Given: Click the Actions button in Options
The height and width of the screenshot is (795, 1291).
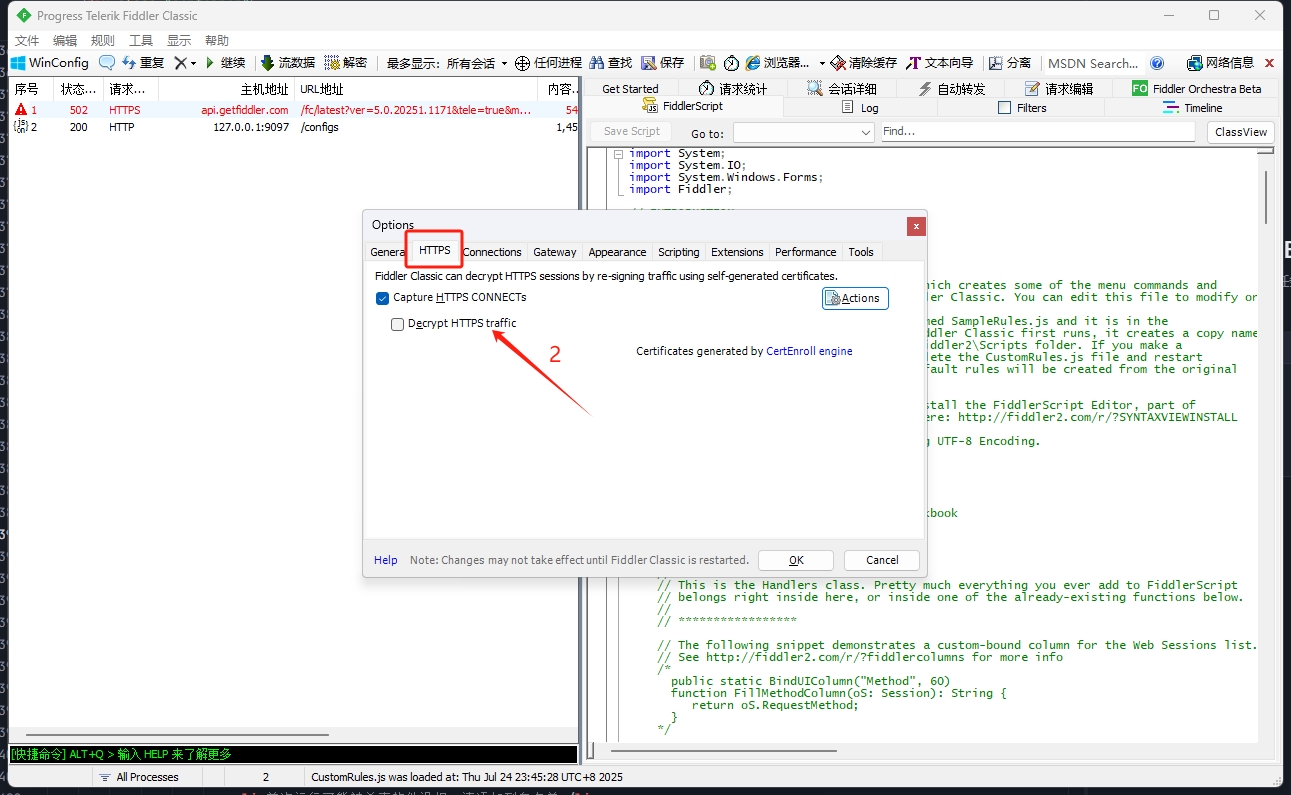Looking at the screenshot, I should [855, 298].
